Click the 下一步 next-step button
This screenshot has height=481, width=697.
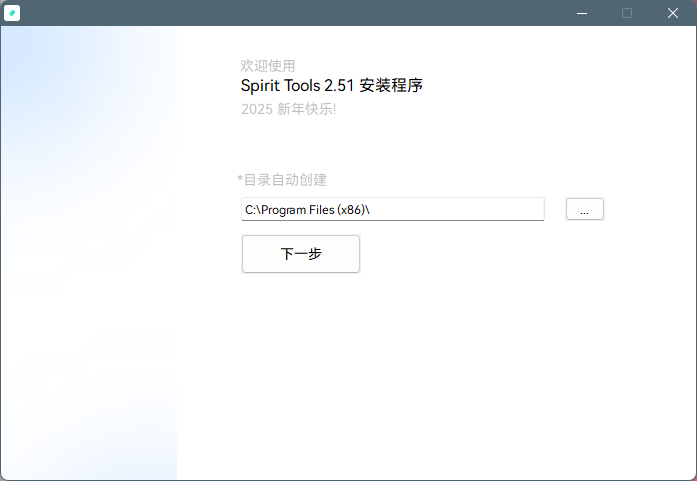[x=301, y=254]
